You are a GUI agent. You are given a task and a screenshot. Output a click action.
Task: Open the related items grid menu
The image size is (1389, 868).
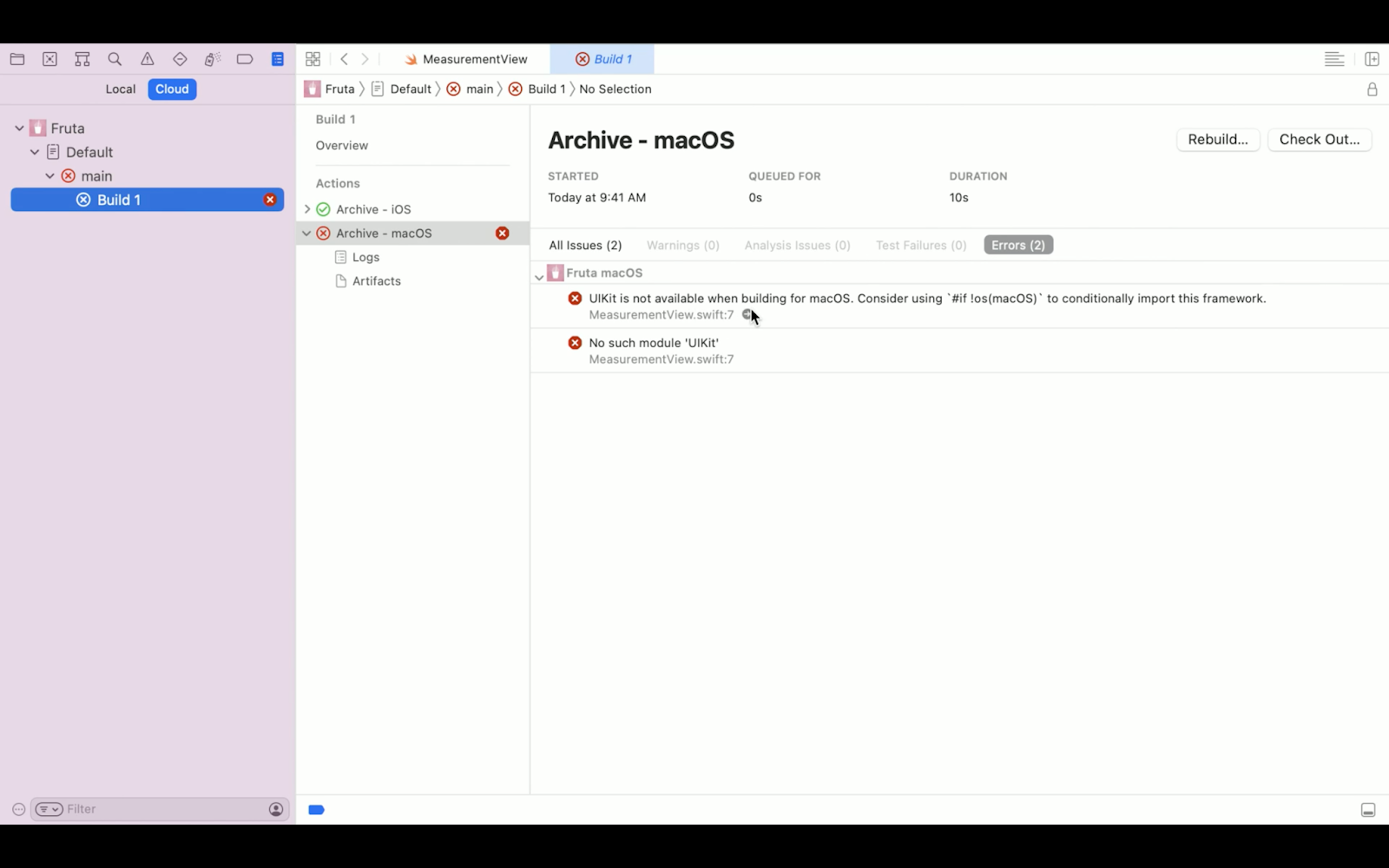coord(313,59)
